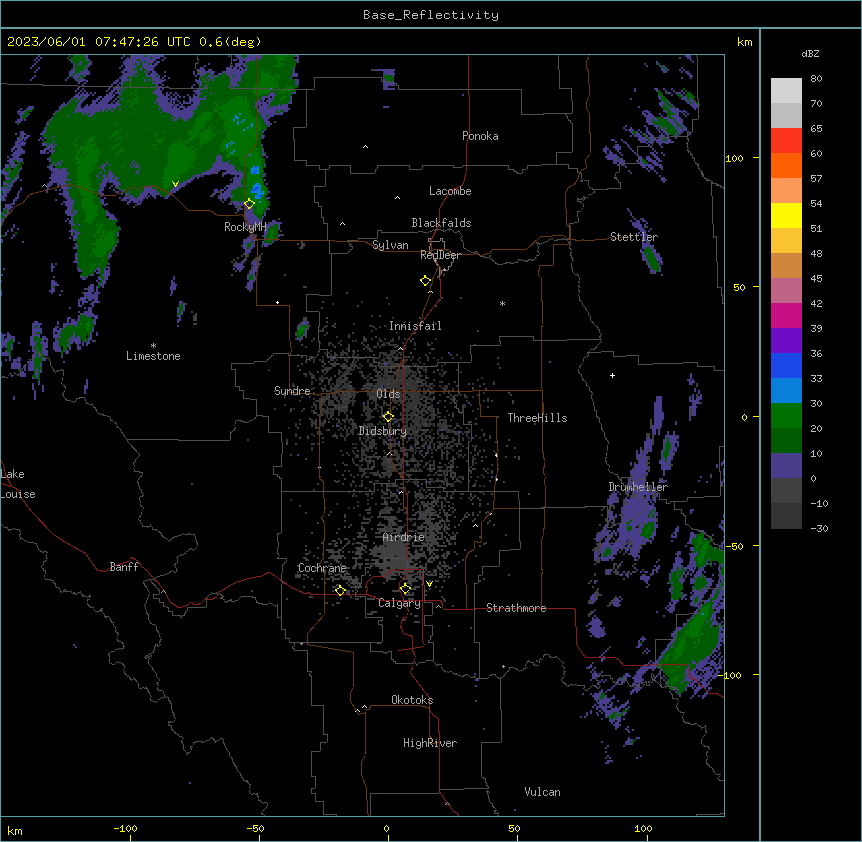Click the yellow marker near RockyMH
Image resolution: width=862 pixels, height=842 pixels.
(x=249, y=204)
